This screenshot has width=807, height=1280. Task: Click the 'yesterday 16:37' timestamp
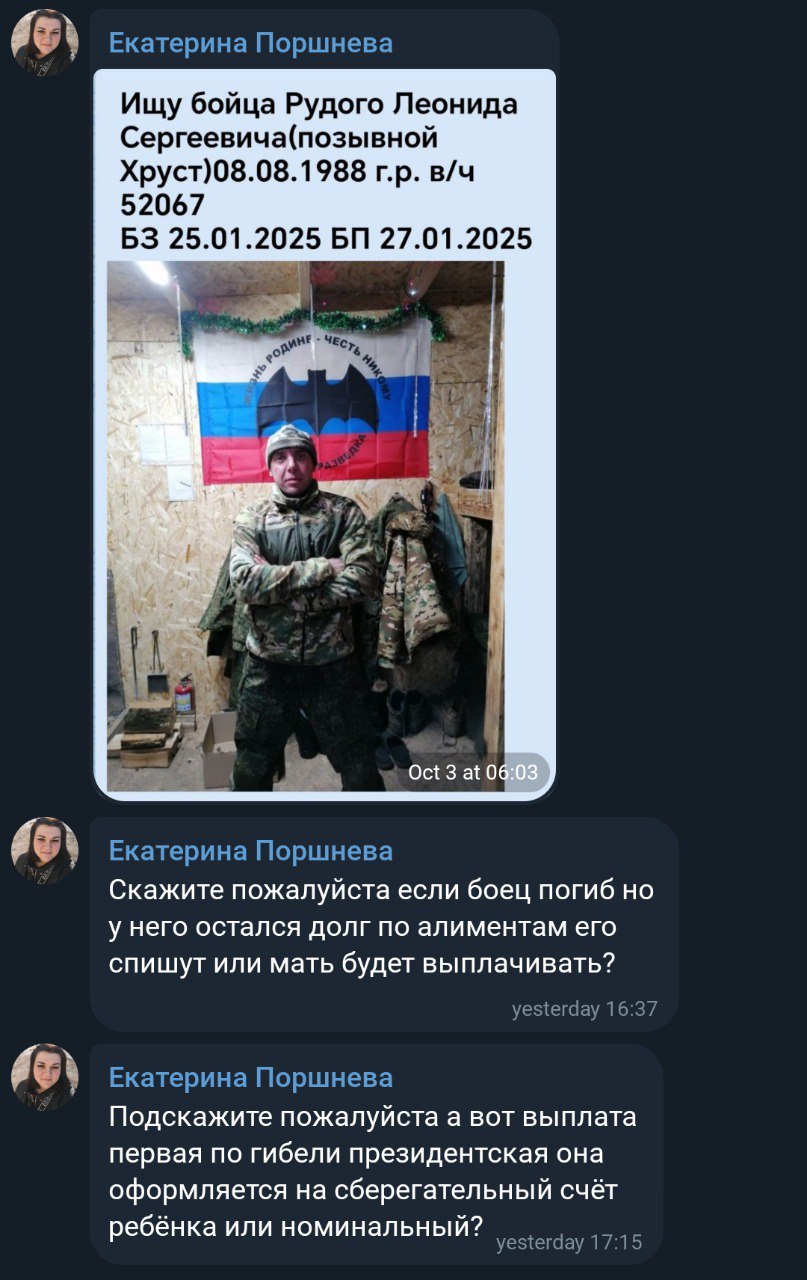[585, 1009]
